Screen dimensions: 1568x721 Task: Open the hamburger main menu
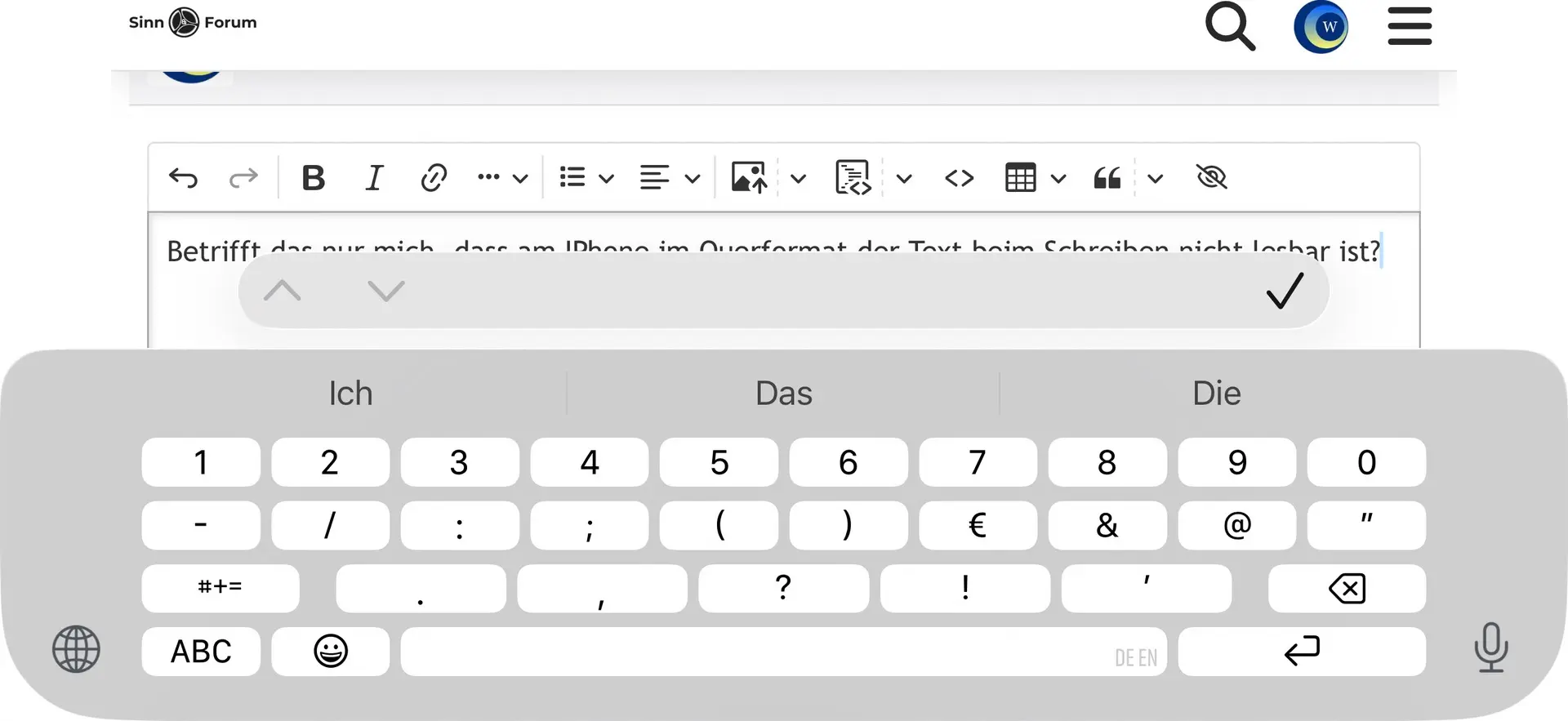1410,26
